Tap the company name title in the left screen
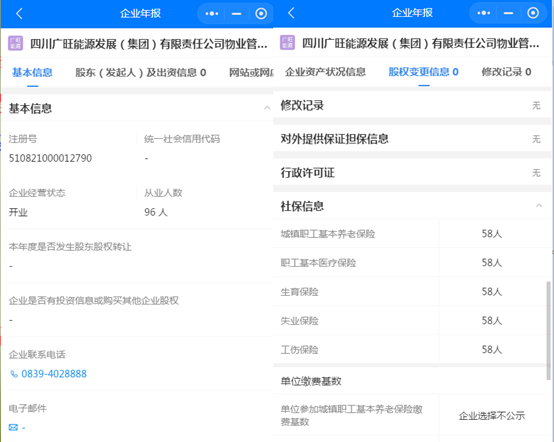Viewport: 554px width, 442px height. click(148, 44)
